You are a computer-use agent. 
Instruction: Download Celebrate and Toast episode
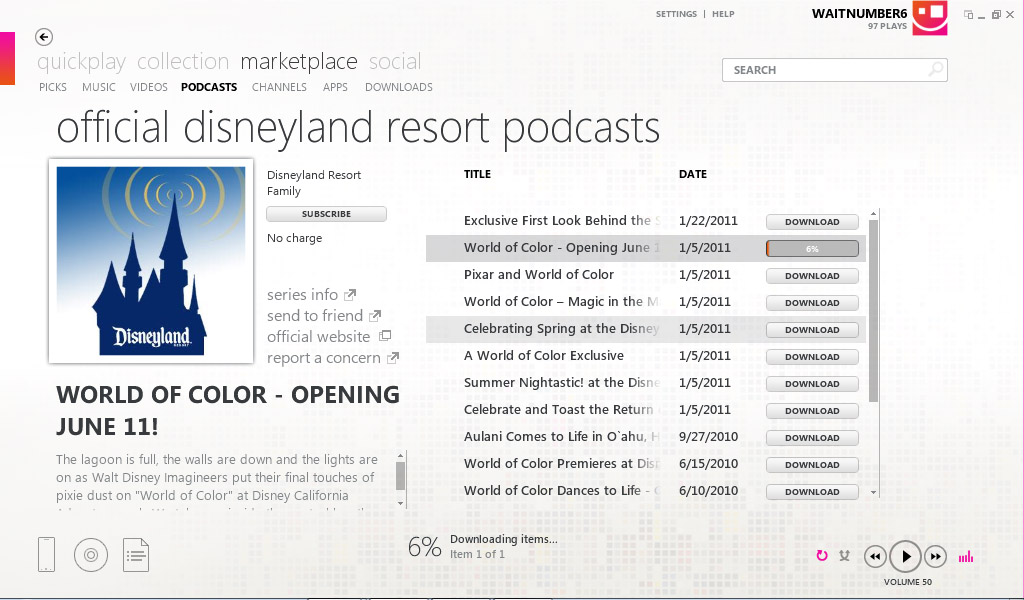(x=812, y=411)
